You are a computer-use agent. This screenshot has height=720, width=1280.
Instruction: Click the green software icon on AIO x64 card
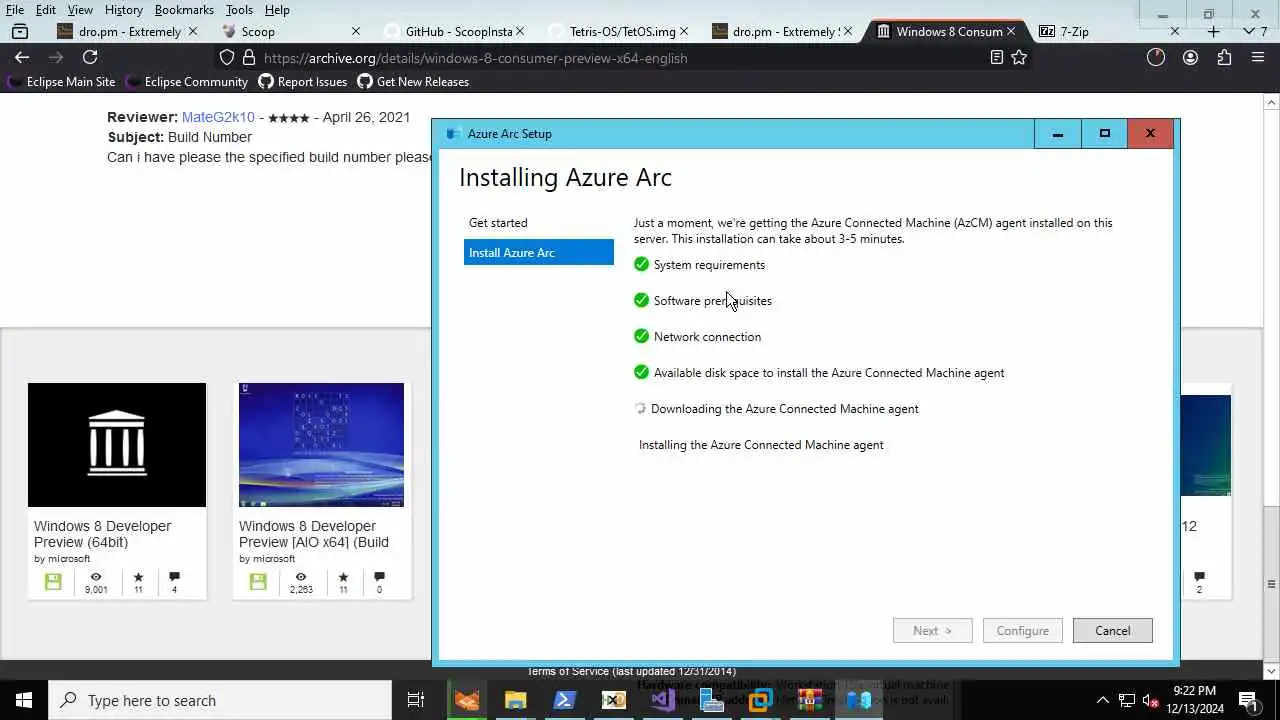point(258,581)
